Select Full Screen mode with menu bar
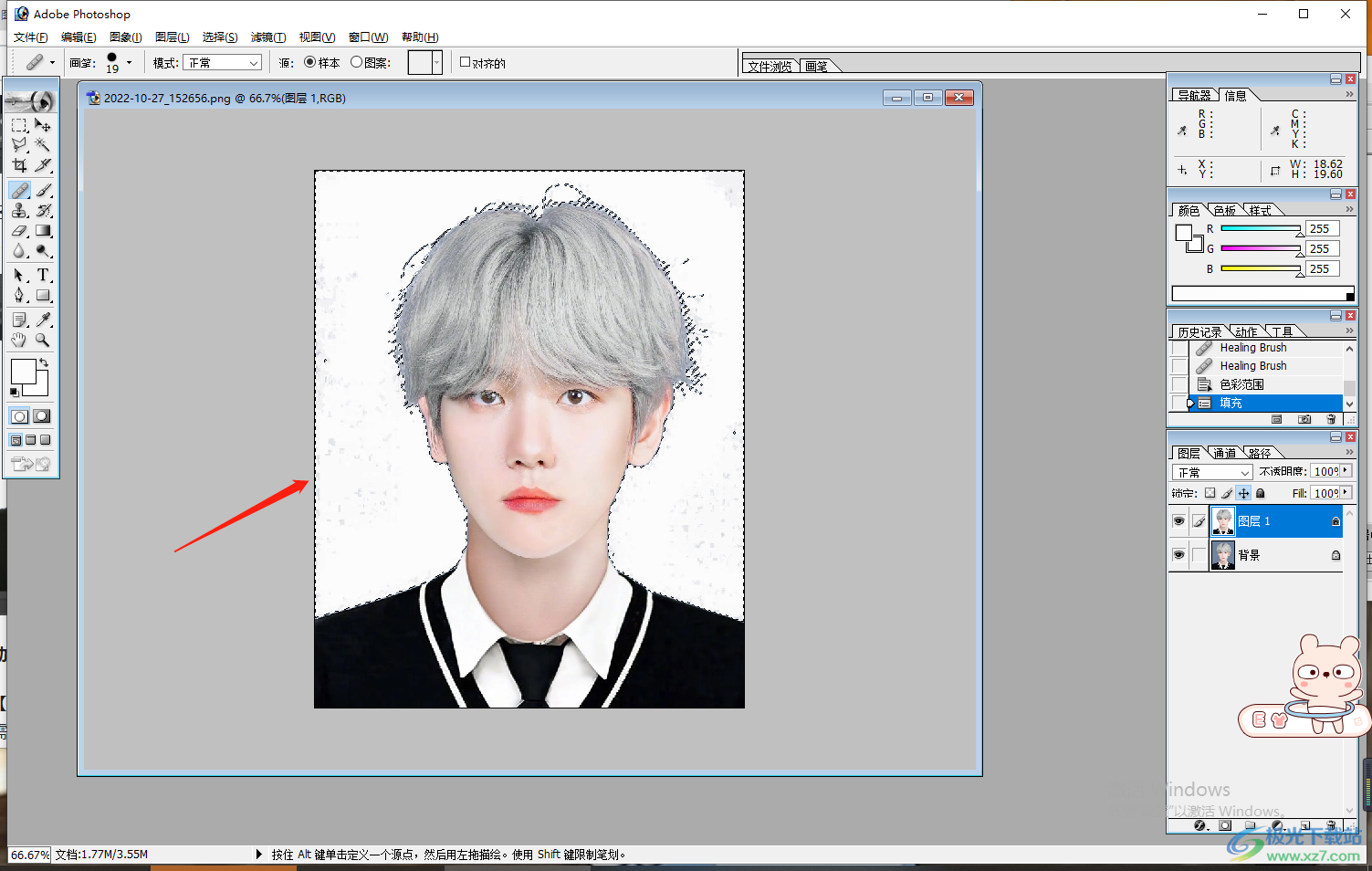The width and height of the screenshot is (1372, 871). tap(31, 440)
